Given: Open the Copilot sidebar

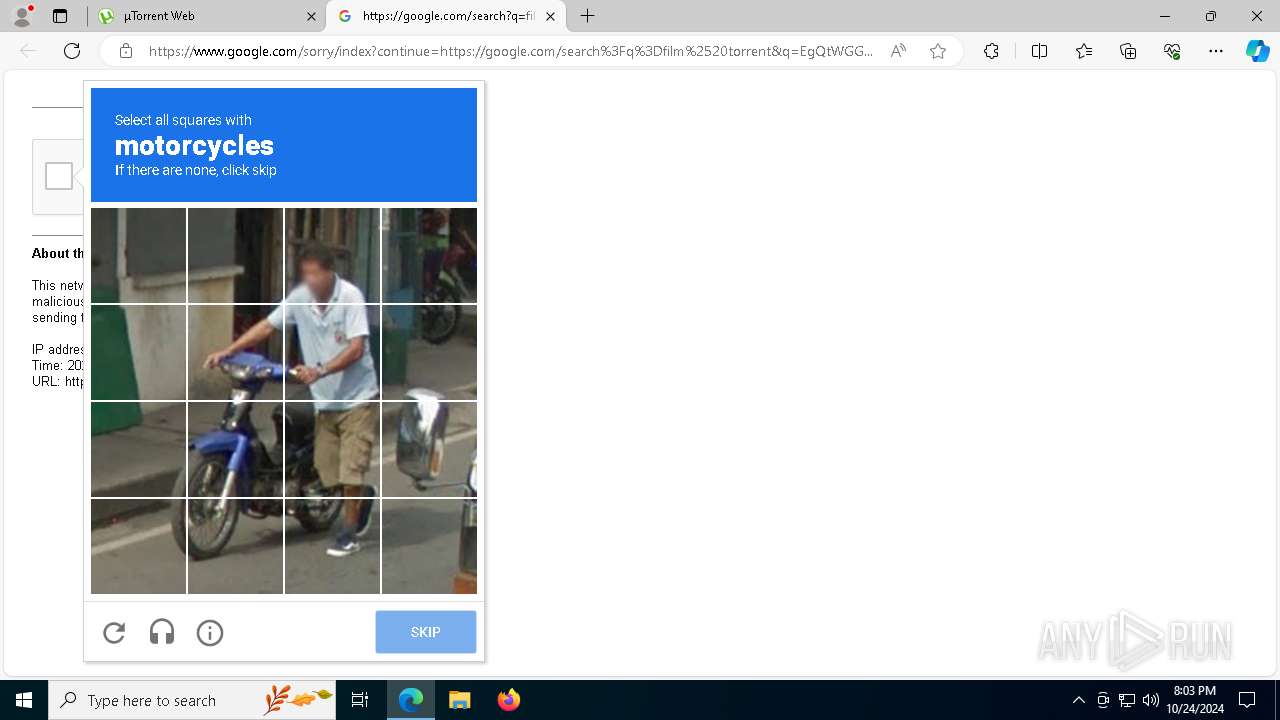Looking at the screenshot, I should (x=1258, y=51).
